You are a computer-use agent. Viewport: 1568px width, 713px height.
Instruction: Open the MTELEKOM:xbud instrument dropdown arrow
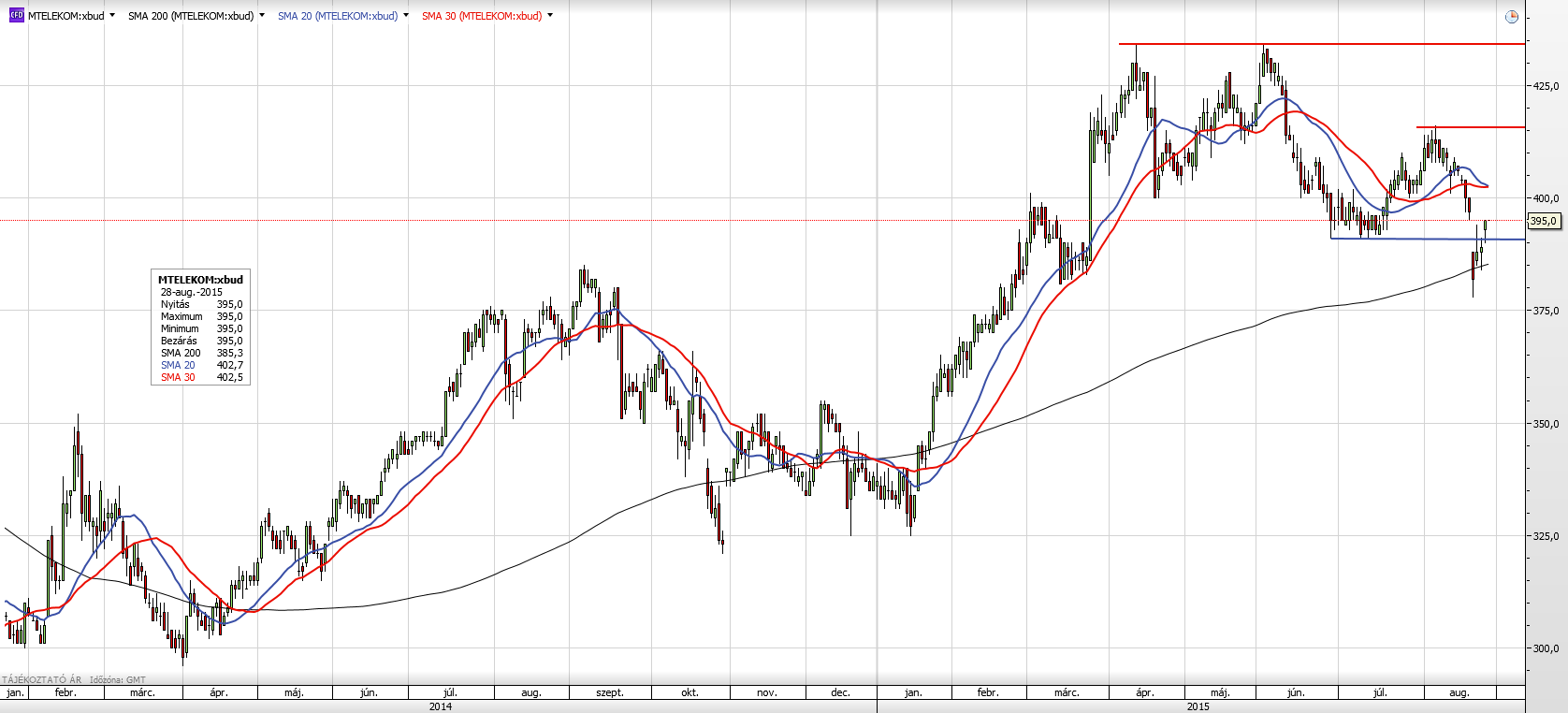112,16
